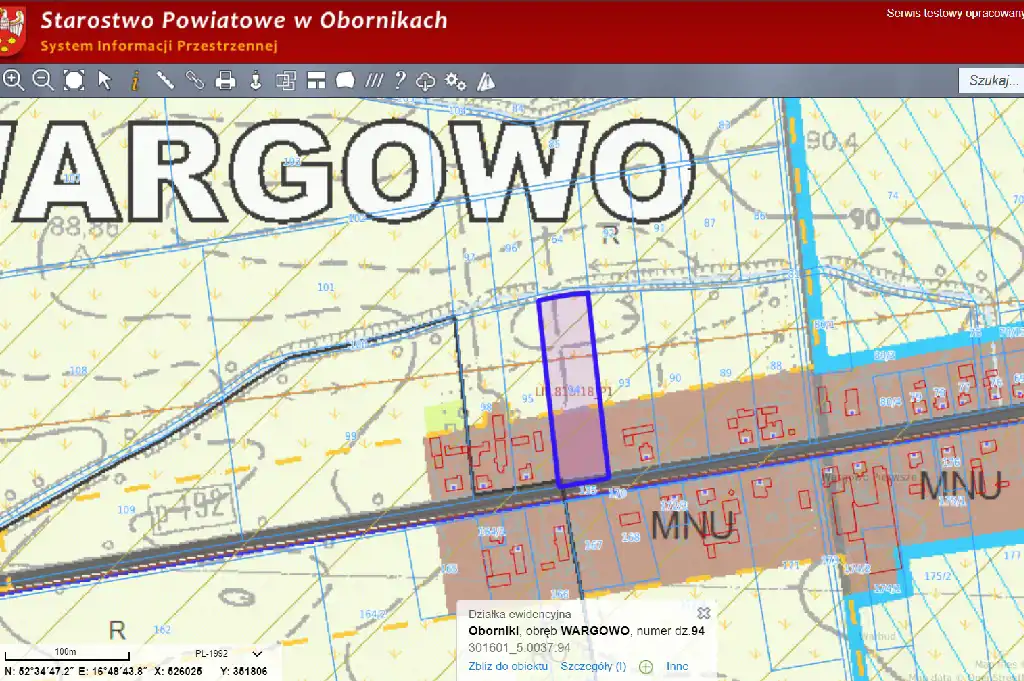Click the 'Inne' link in popup
The width and height of the screenshot is (1024, 681).
(677, 666)
